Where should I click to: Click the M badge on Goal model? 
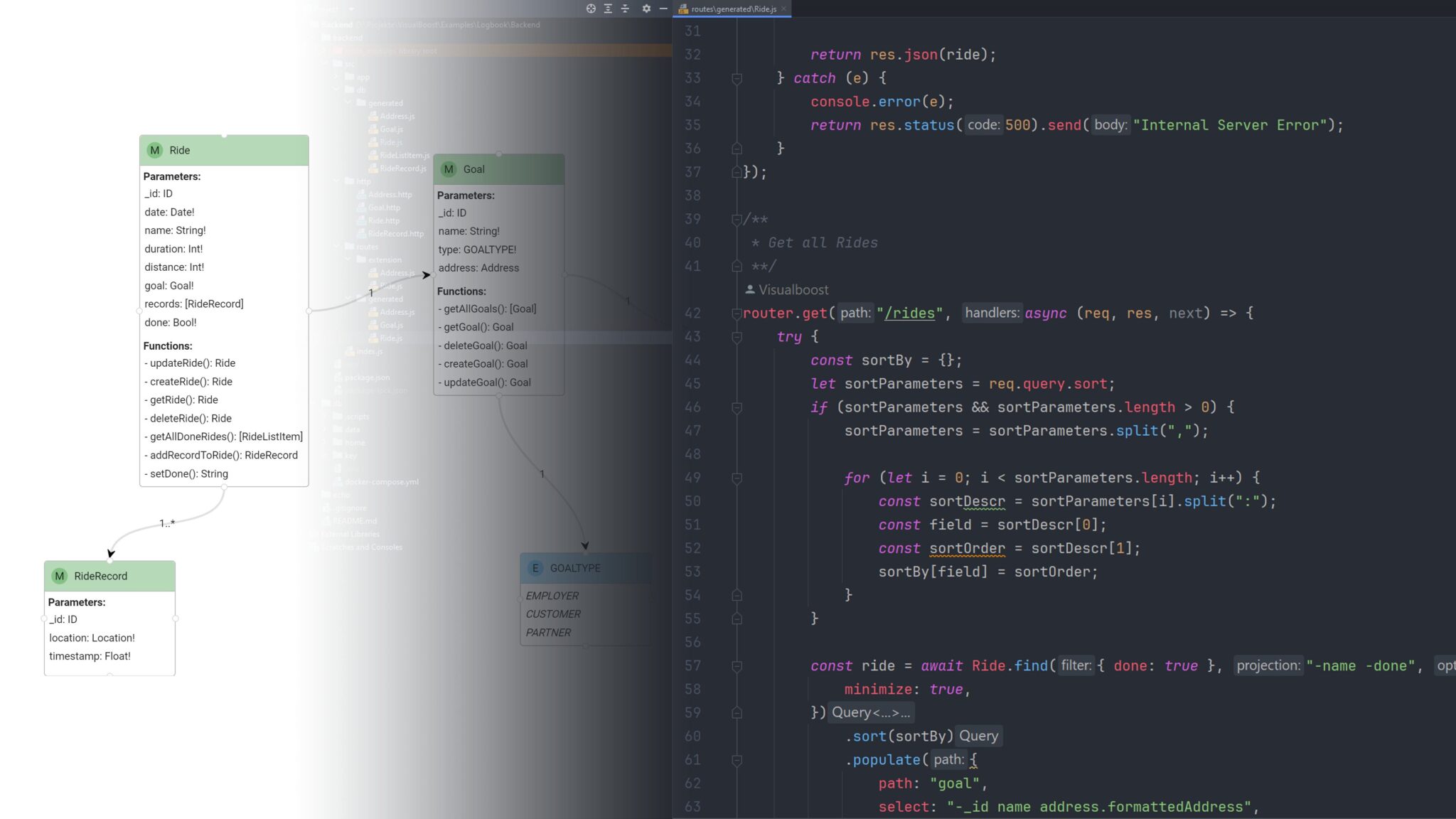click(x=449, y=169)
